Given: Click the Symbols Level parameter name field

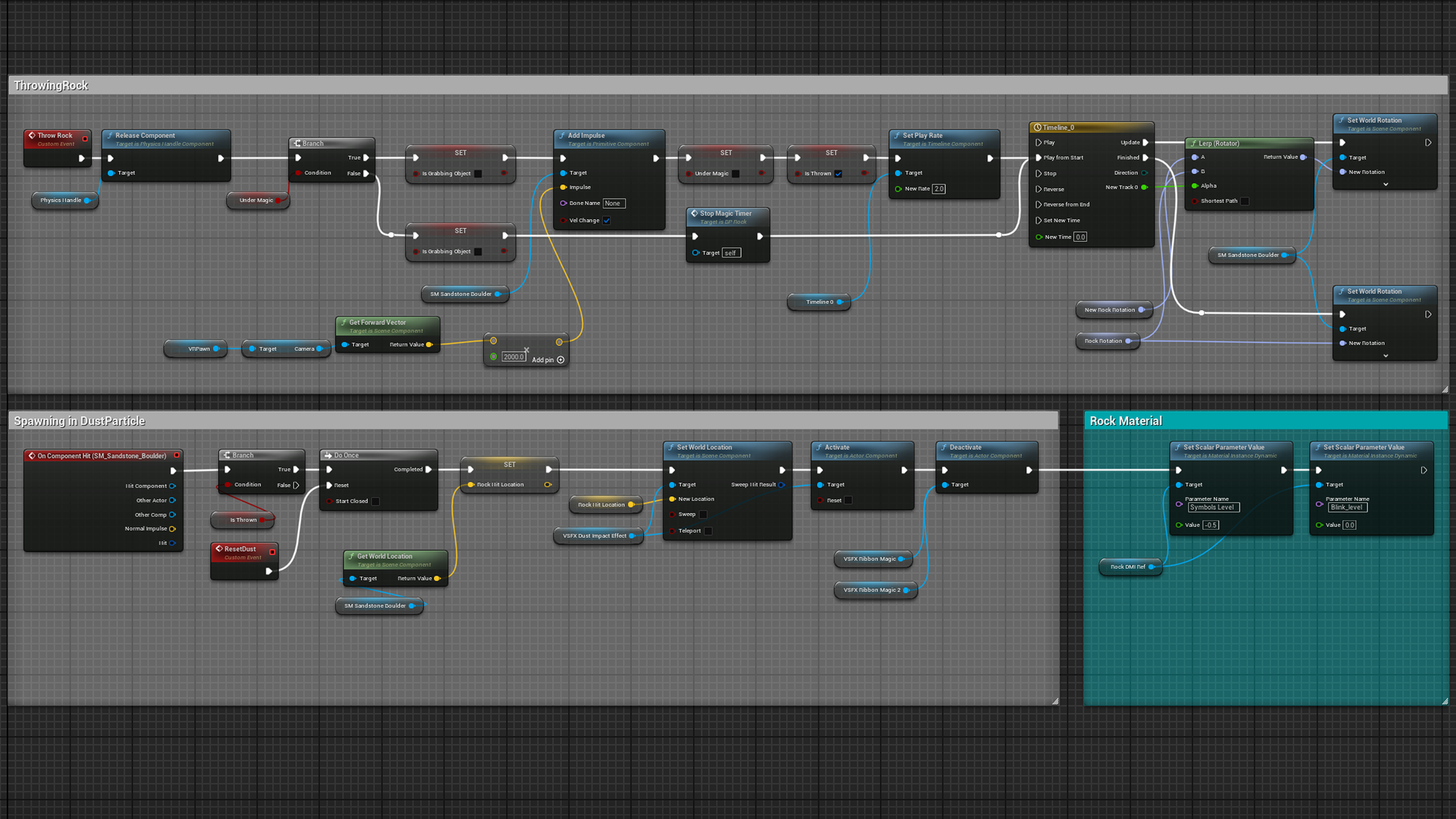Looking at the screenshot, I should (1213, 507).
